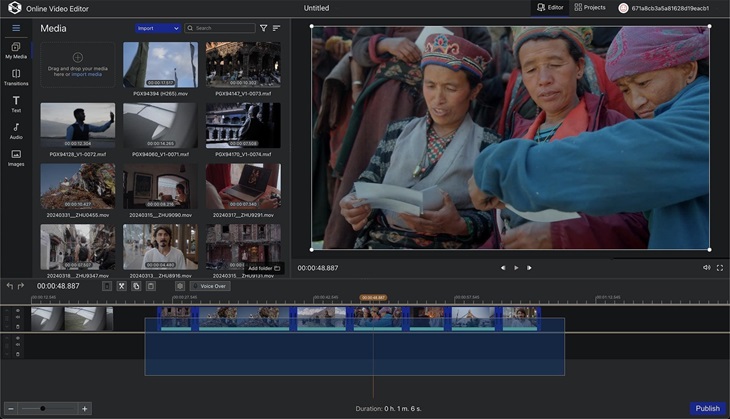Collapse the sidebar with hamburger menu
The image size is (730, 419).
click(x=16, y=28)
